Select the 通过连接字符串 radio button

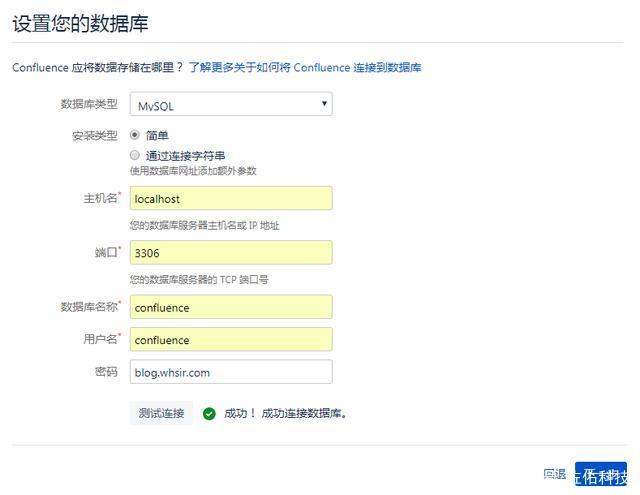click(x=135, y=155)
